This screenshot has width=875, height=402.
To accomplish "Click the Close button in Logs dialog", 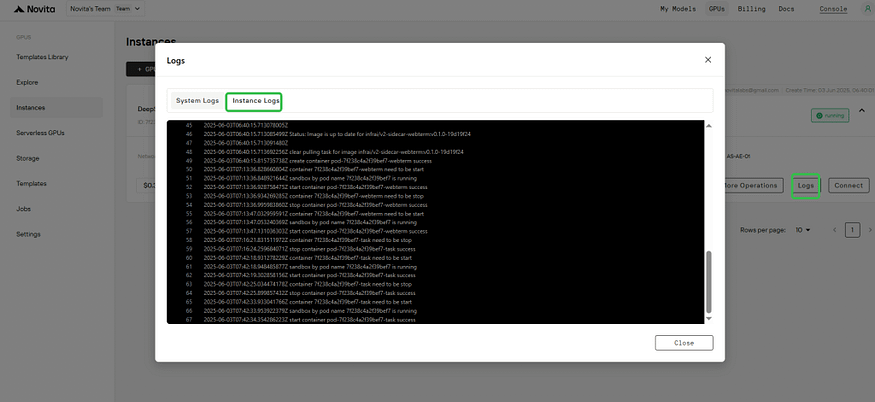I will point(684,343).
